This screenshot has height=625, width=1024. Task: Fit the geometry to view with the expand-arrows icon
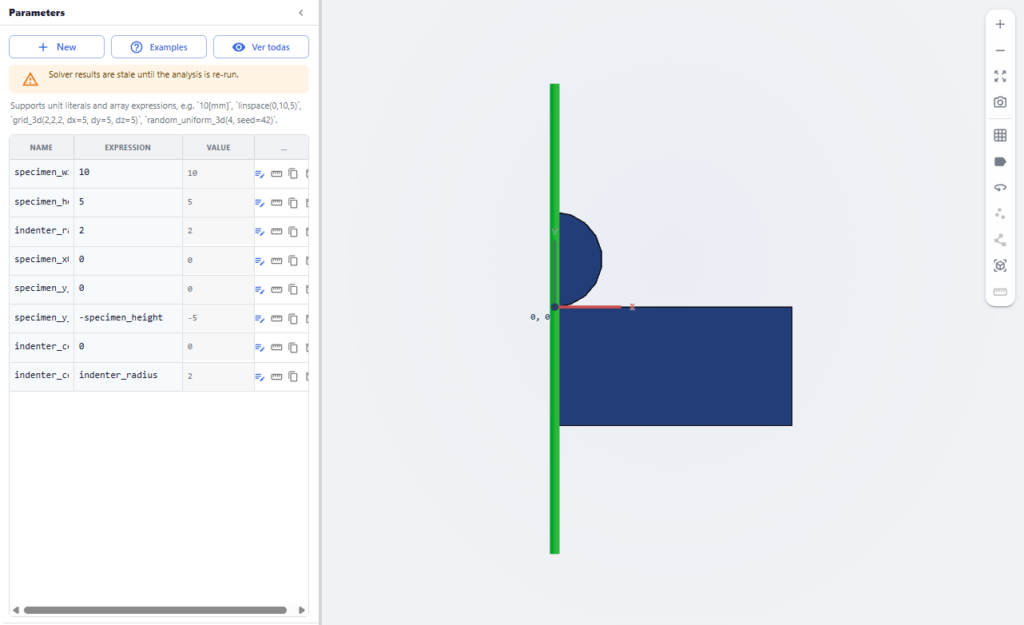[x=1000, y=76]
